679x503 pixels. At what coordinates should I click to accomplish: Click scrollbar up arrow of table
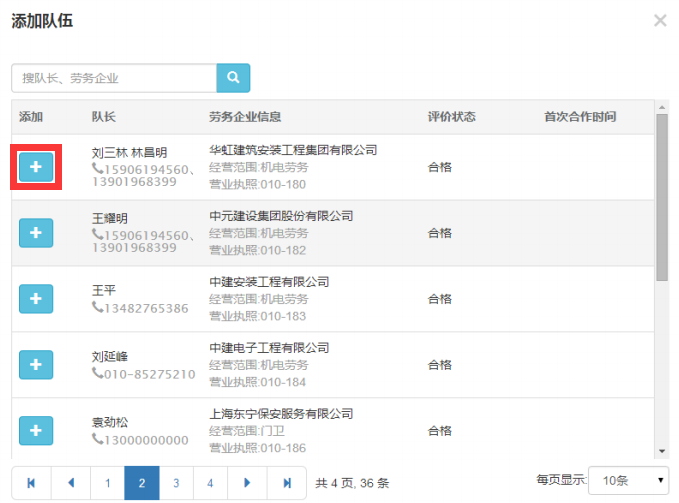662,107
